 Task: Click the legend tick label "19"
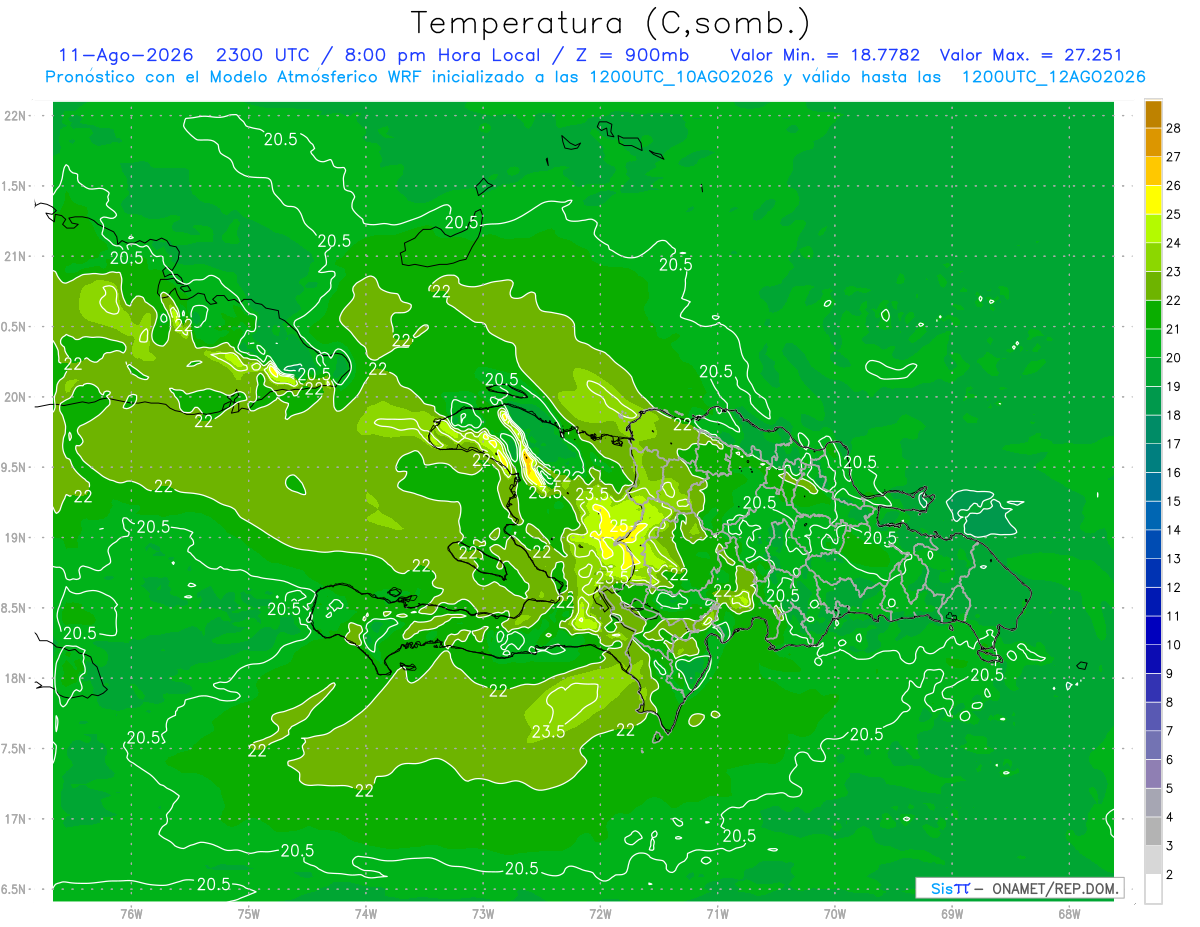pyautogui.click(x=1173, y=386)
